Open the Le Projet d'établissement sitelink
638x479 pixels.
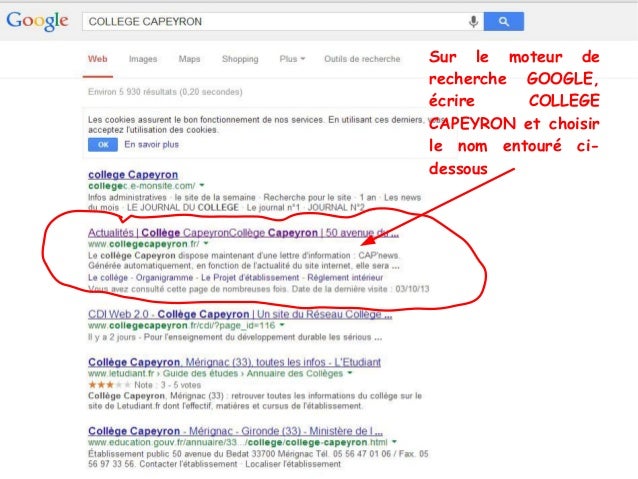pyautogui.click(x=250, y=278)
